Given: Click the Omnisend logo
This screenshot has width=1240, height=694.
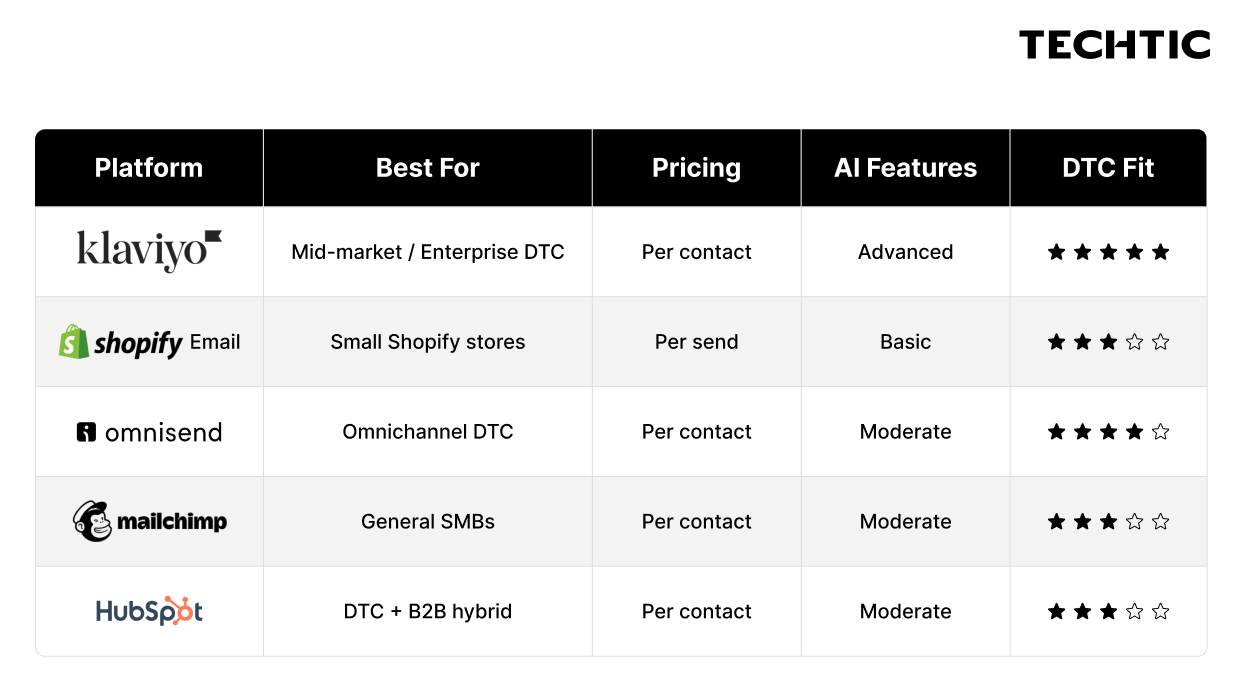Looking at the screenshot, I should tap(149, 432).
